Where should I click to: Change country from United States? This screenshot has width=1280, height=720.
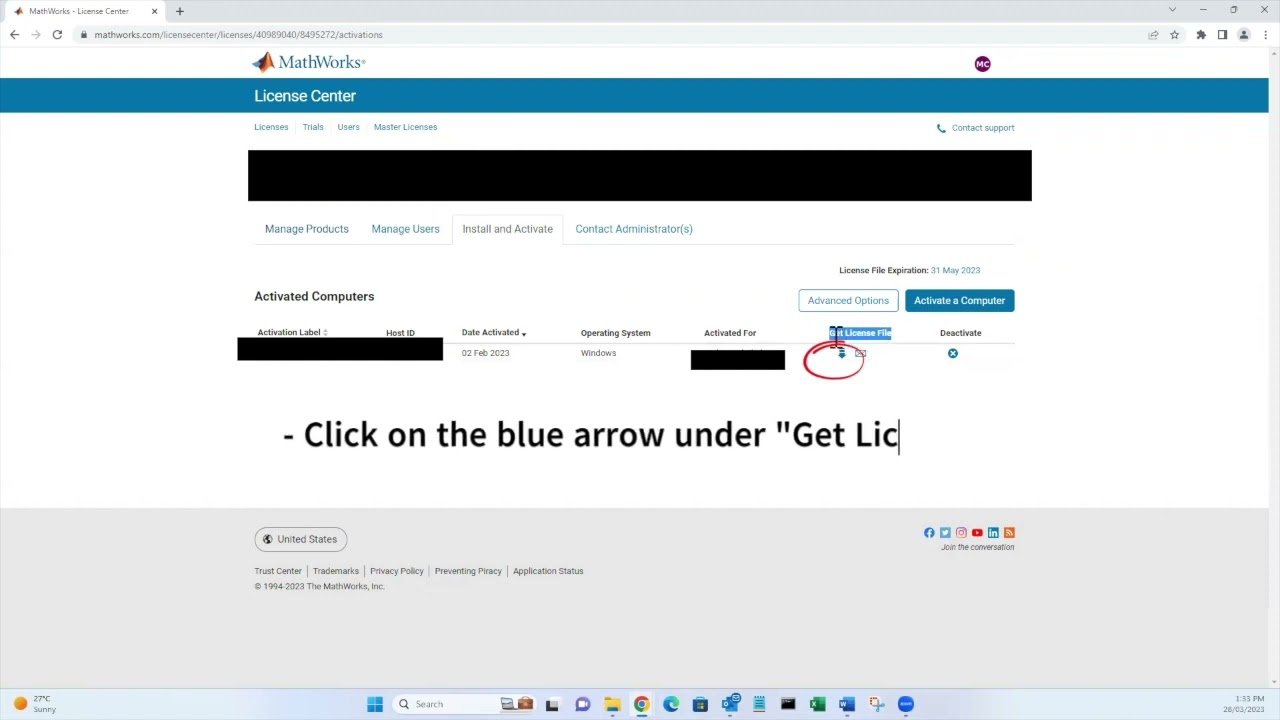pos(300,539)
